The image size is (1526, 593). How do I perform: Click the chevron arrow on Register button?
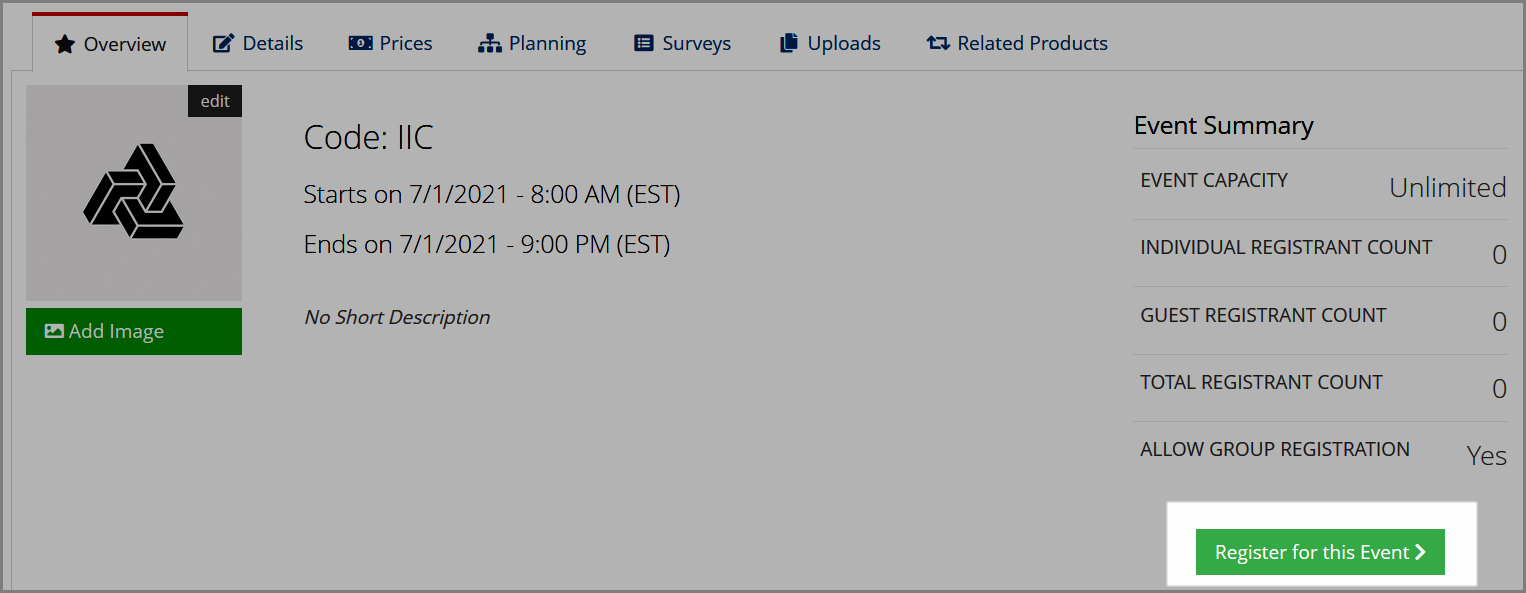tap(1420, 552)
